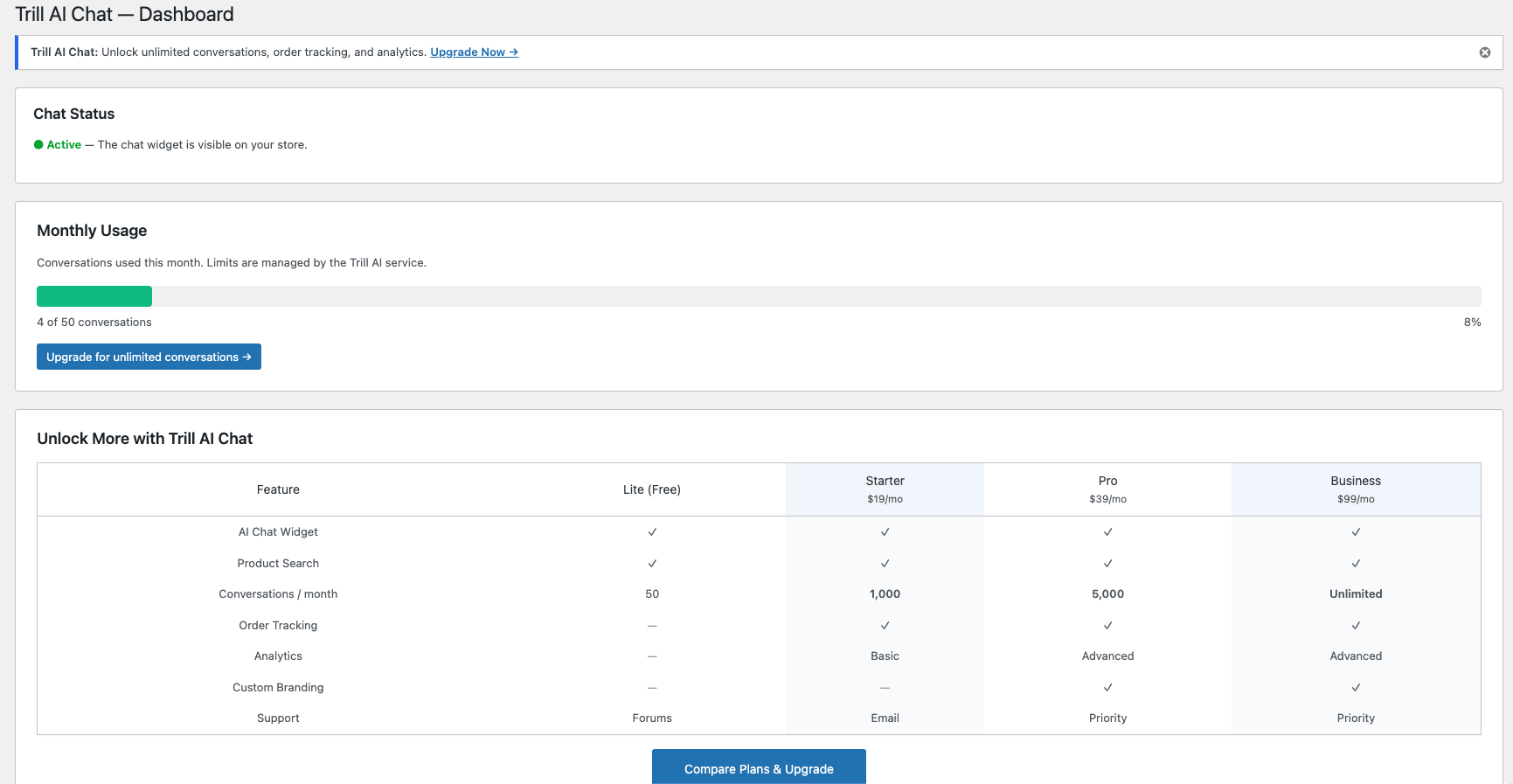The height and width of the screenshot is (784, 1513).
Task: Click the Product Search feature row label
Action: [x=278, y=564]
